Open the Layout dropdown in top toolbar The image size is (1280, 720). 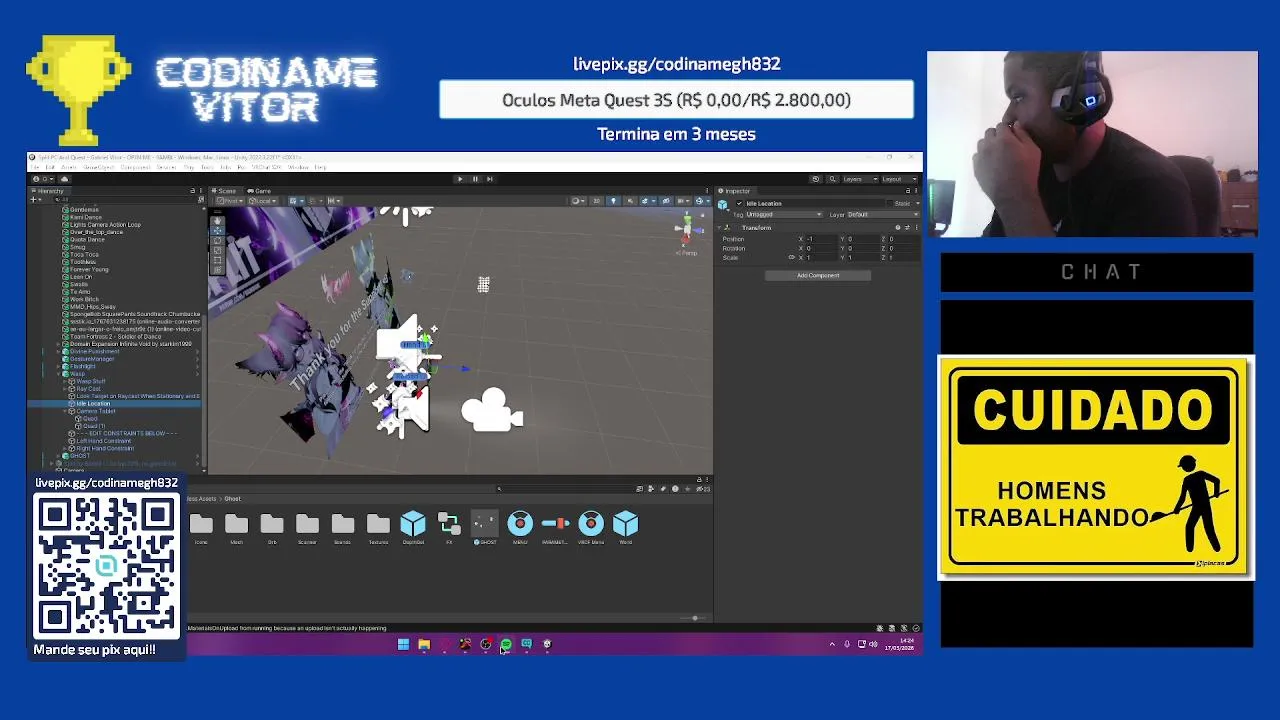(x=900, y=179)
